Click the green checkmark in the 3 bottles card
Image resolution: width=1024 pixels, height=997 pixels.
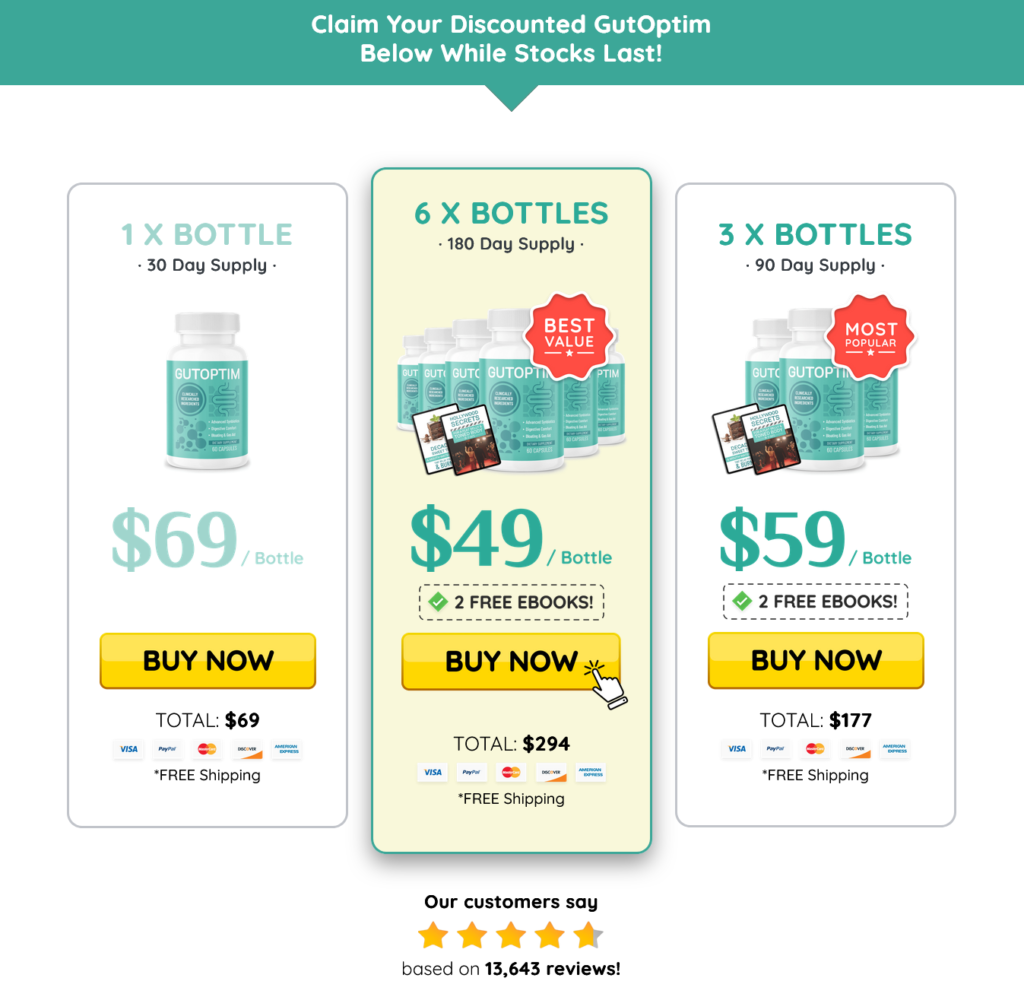click(x=742, y=601)
